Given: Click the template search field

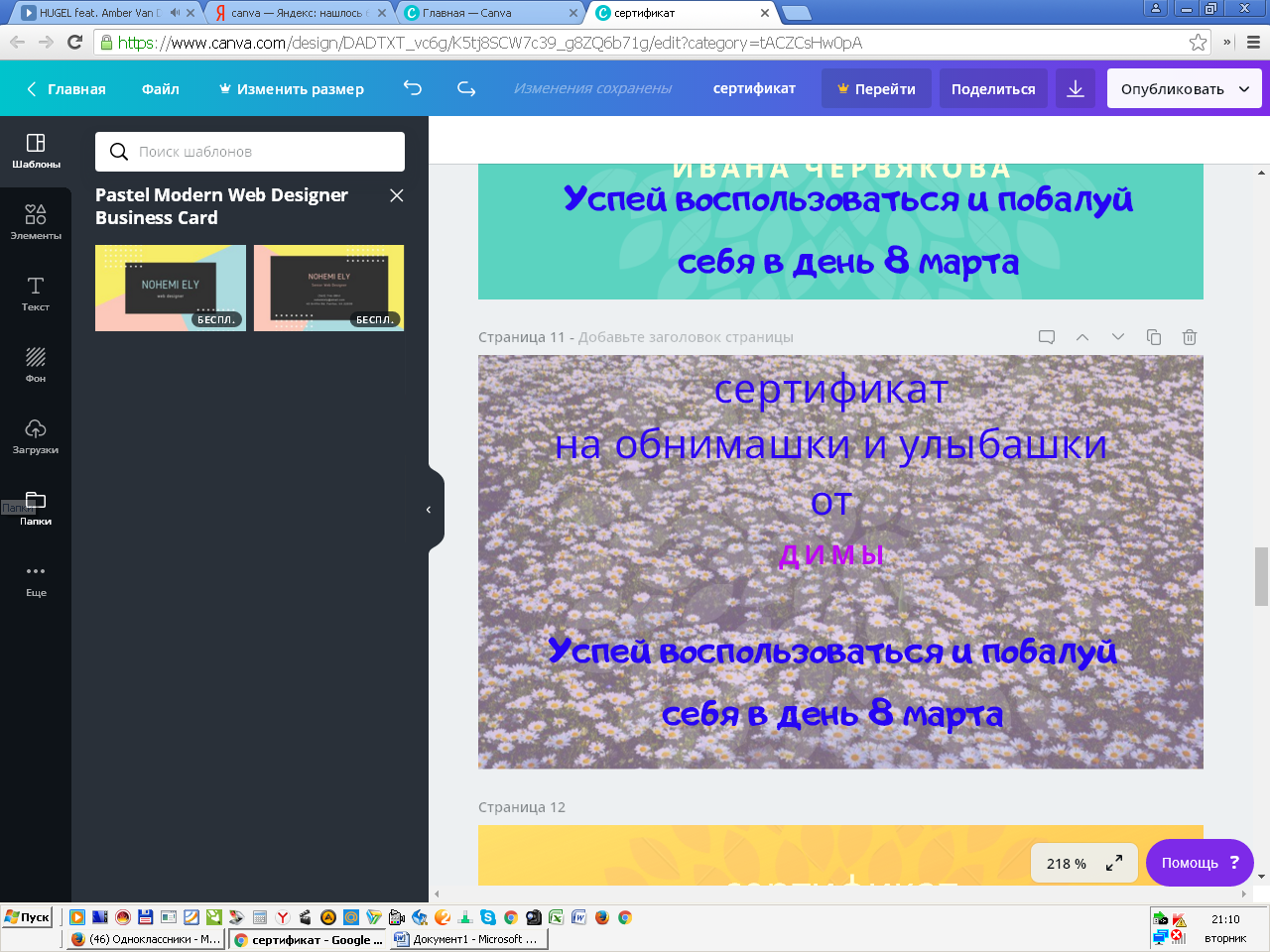Looking at the screenshot, I should (x=250, y=152).
